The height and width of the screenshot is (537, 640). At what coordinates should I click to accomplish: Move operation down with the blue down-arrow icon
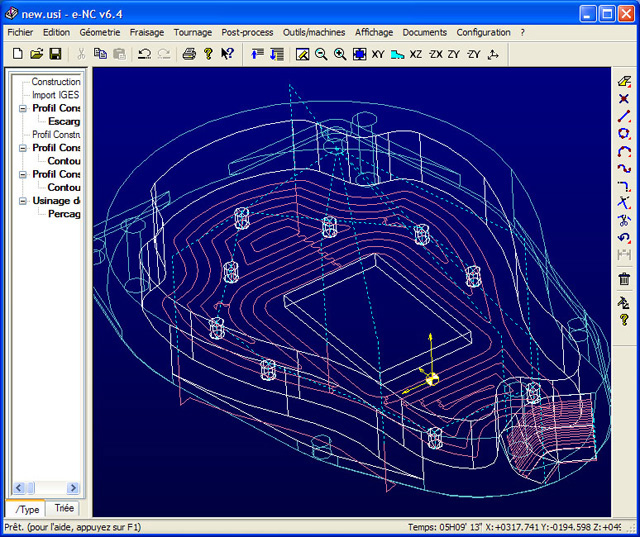click(277, 54)
